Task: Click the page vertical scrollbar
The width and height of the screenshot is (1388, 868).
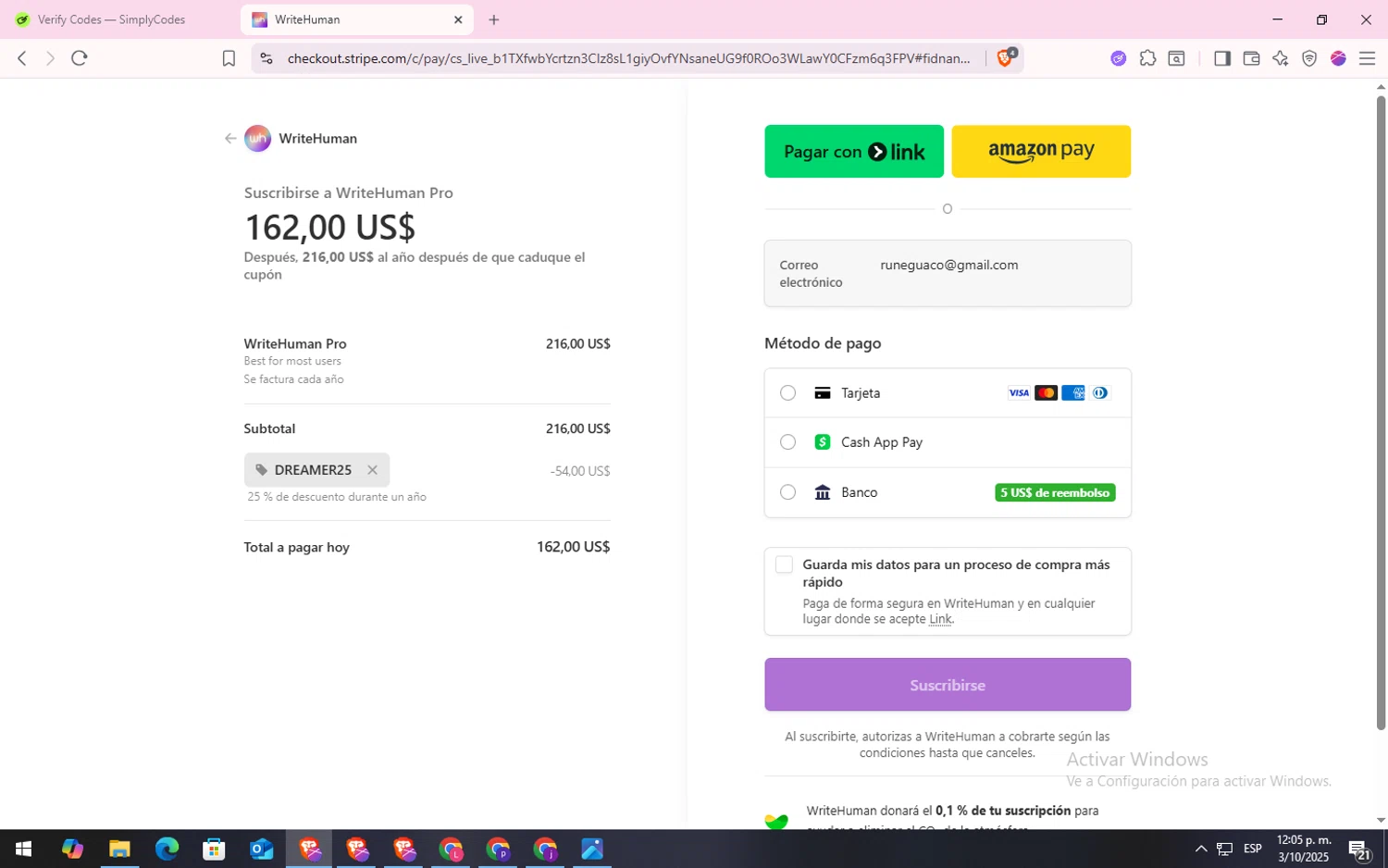Action: click(x=1381, y=413)
